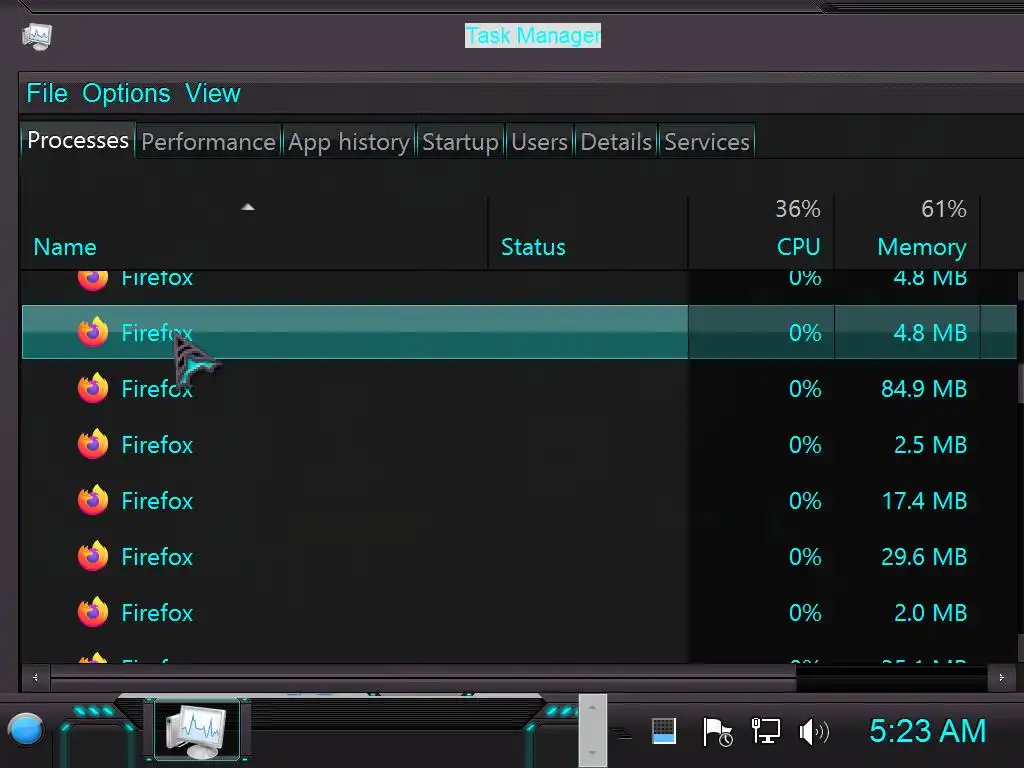Click the tray icon left of Action Center flag
1024x768 pixels.
coord(664,731)
